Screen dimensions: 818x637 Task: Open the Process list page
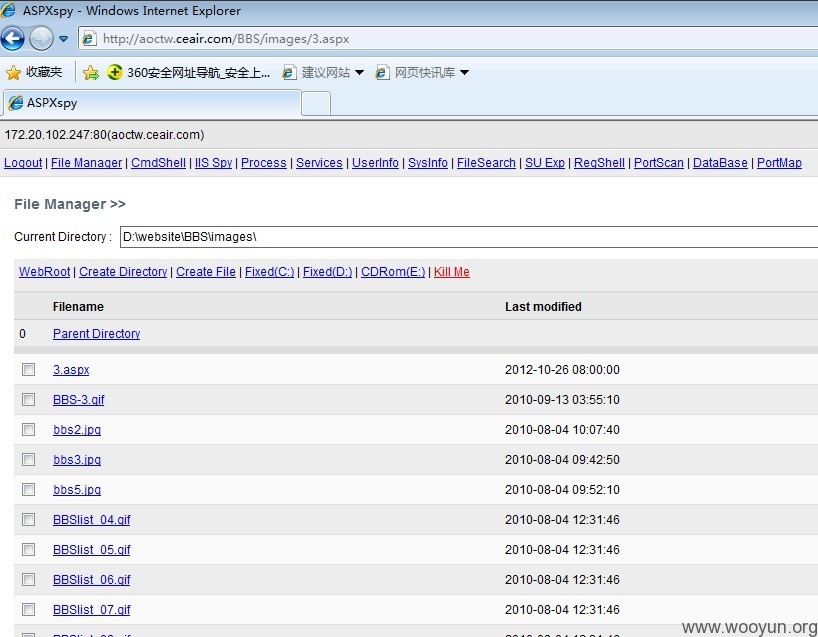tap(263, 163)
